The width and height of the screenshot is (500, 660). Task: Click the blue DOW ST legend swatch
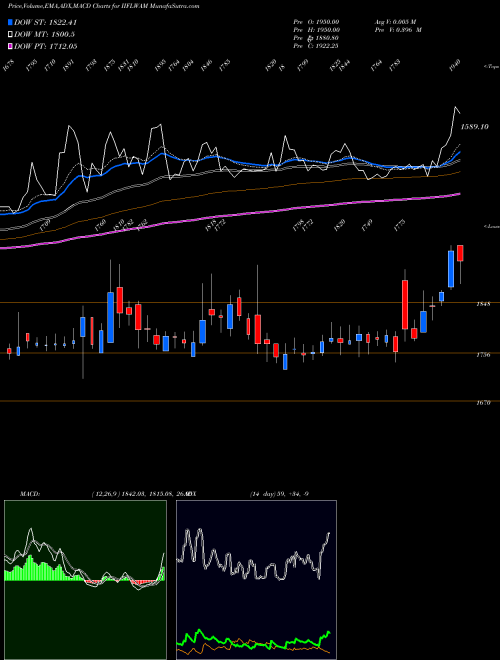(x=11, y=22)
